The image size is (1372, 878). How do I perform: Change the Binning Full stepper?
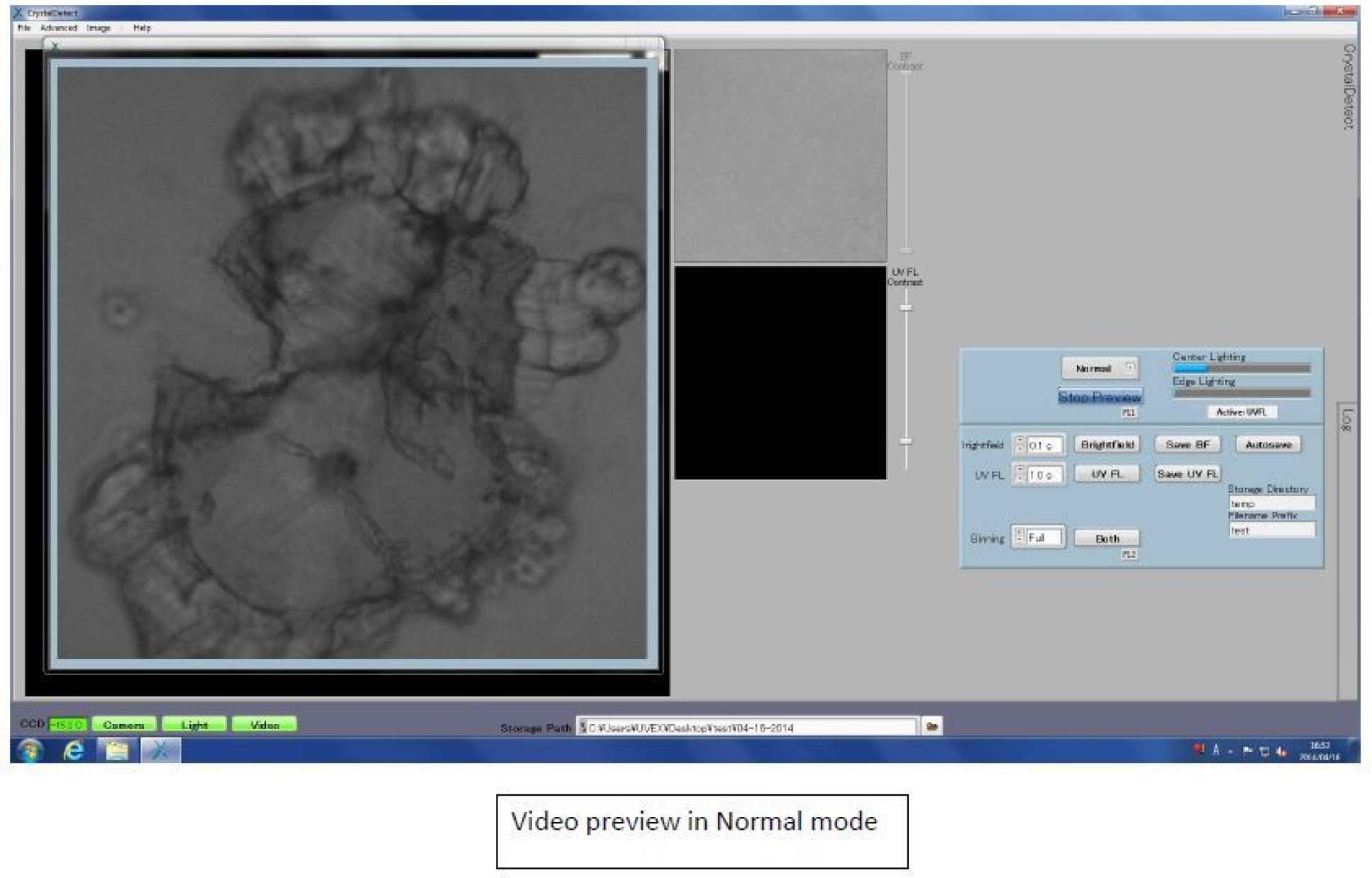click(1019, 537)
